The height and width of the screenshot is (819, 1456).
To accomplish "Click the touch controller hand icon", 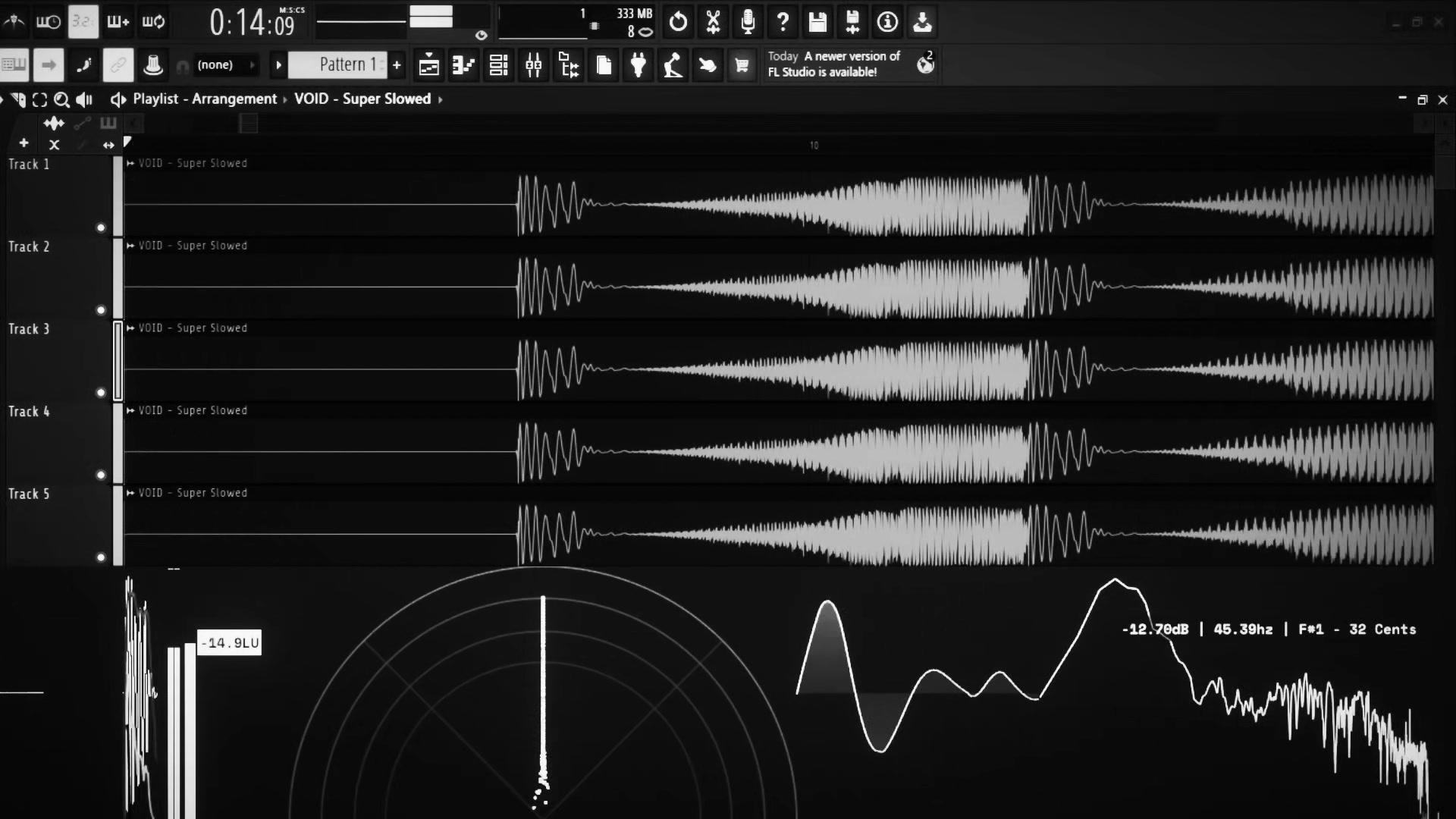I will pyautogui.click(x=708, y=65).
